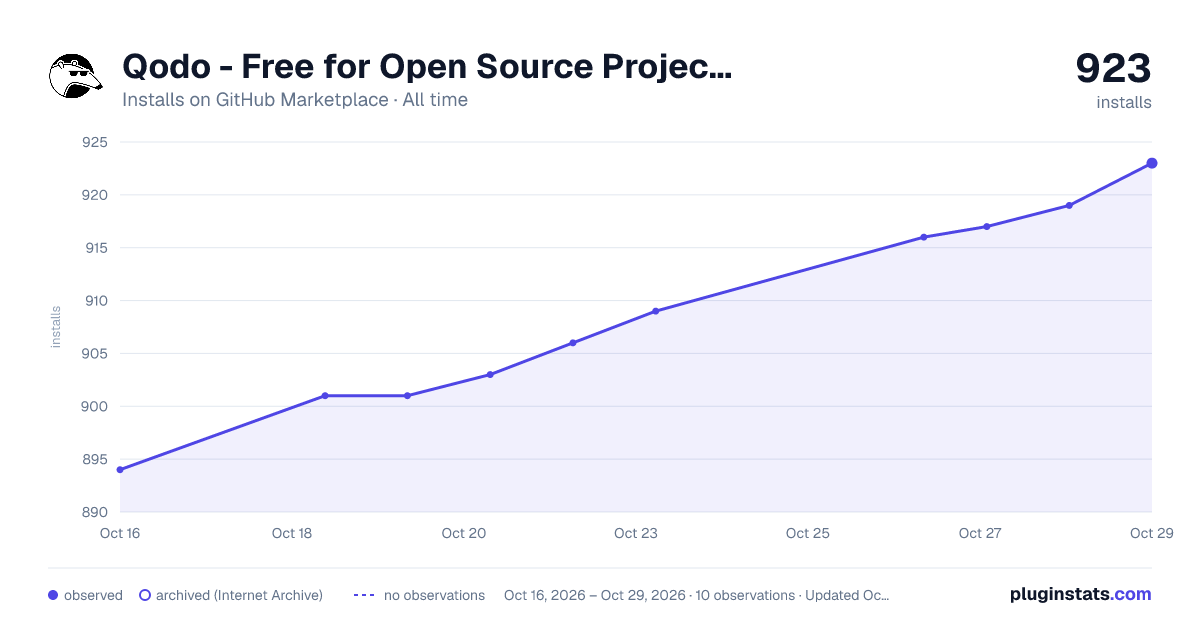
Task: Click the 925 y-axis label
Action: pyautogui.click(x=95, y=142)
